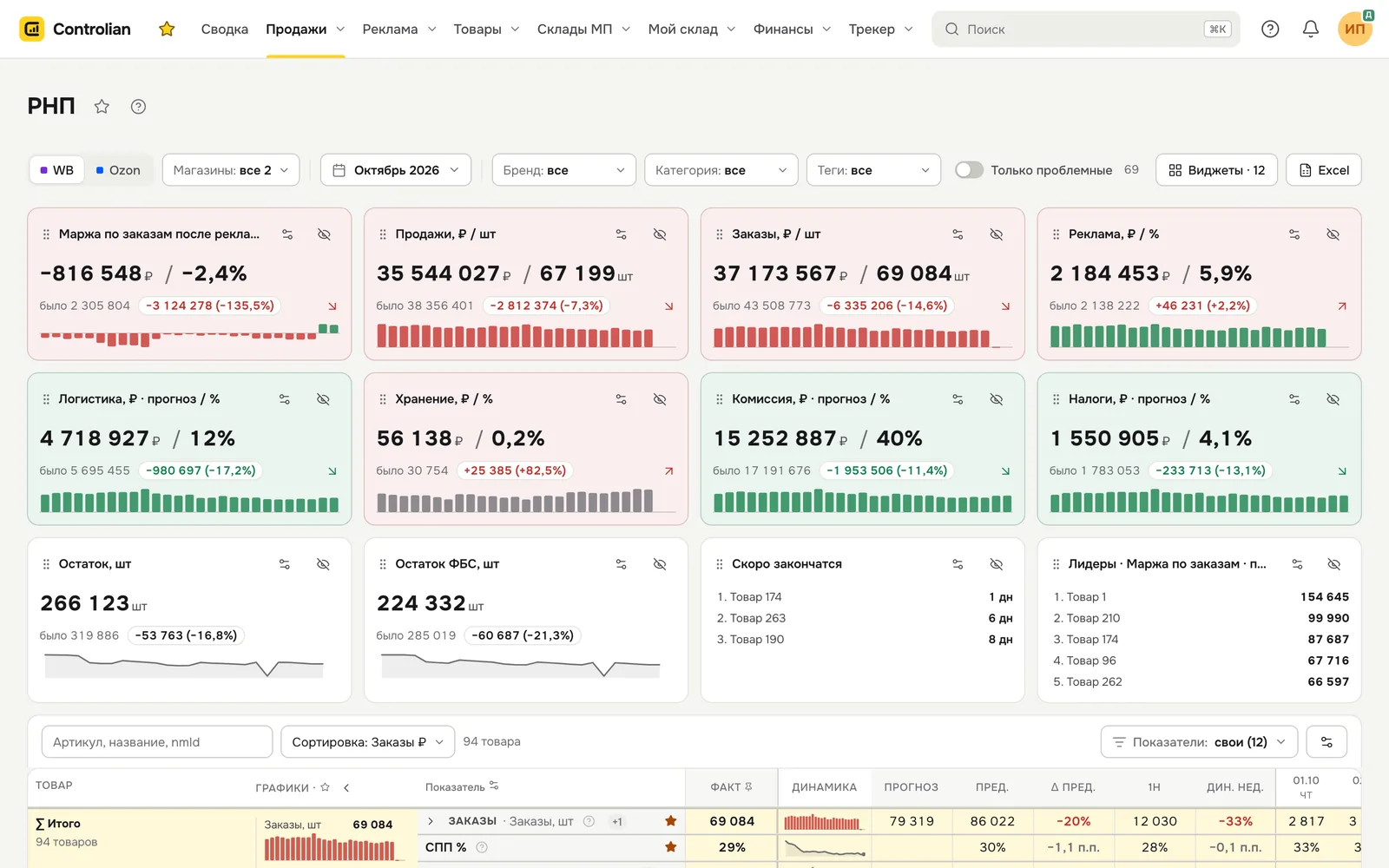
Task: Hide the Остаток ФБС, шт widget
Action: pos(660,564)
